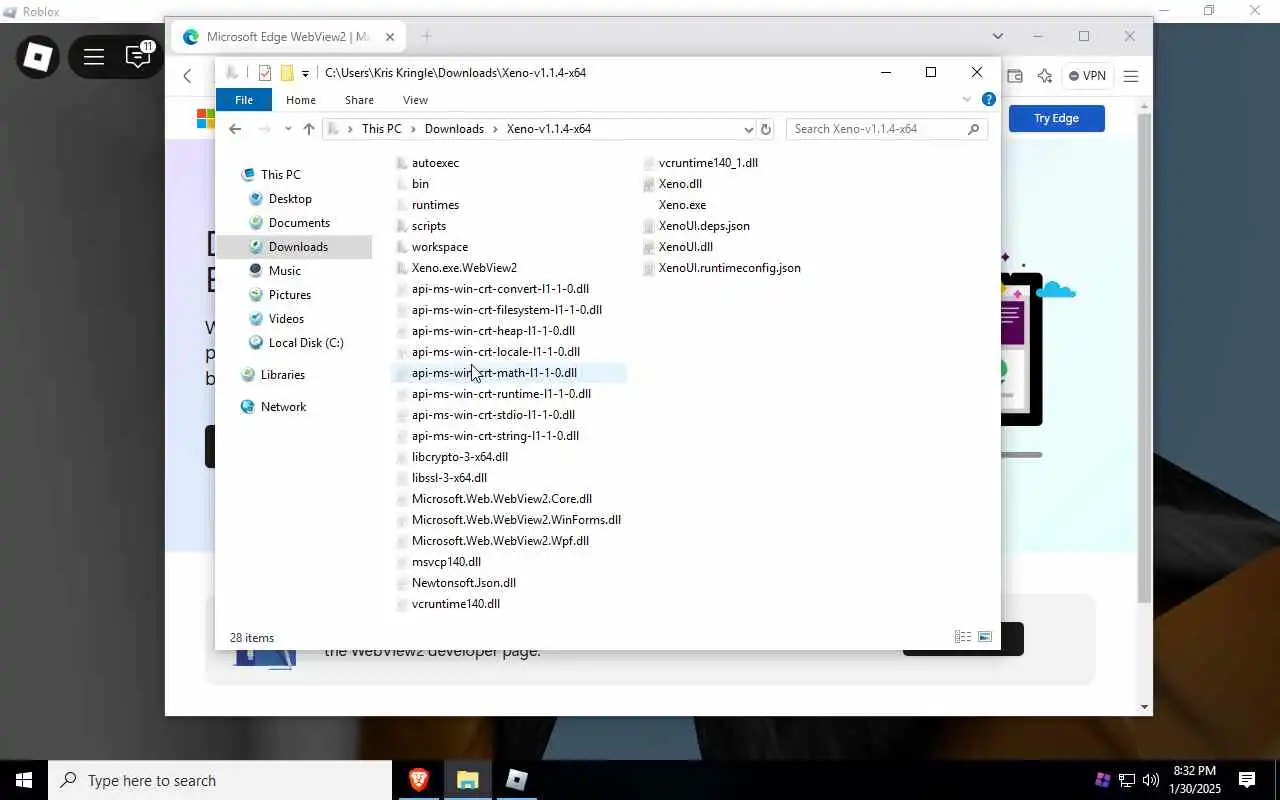Select the bin folder
The image size is (1280, 800).
pos(420,184)
